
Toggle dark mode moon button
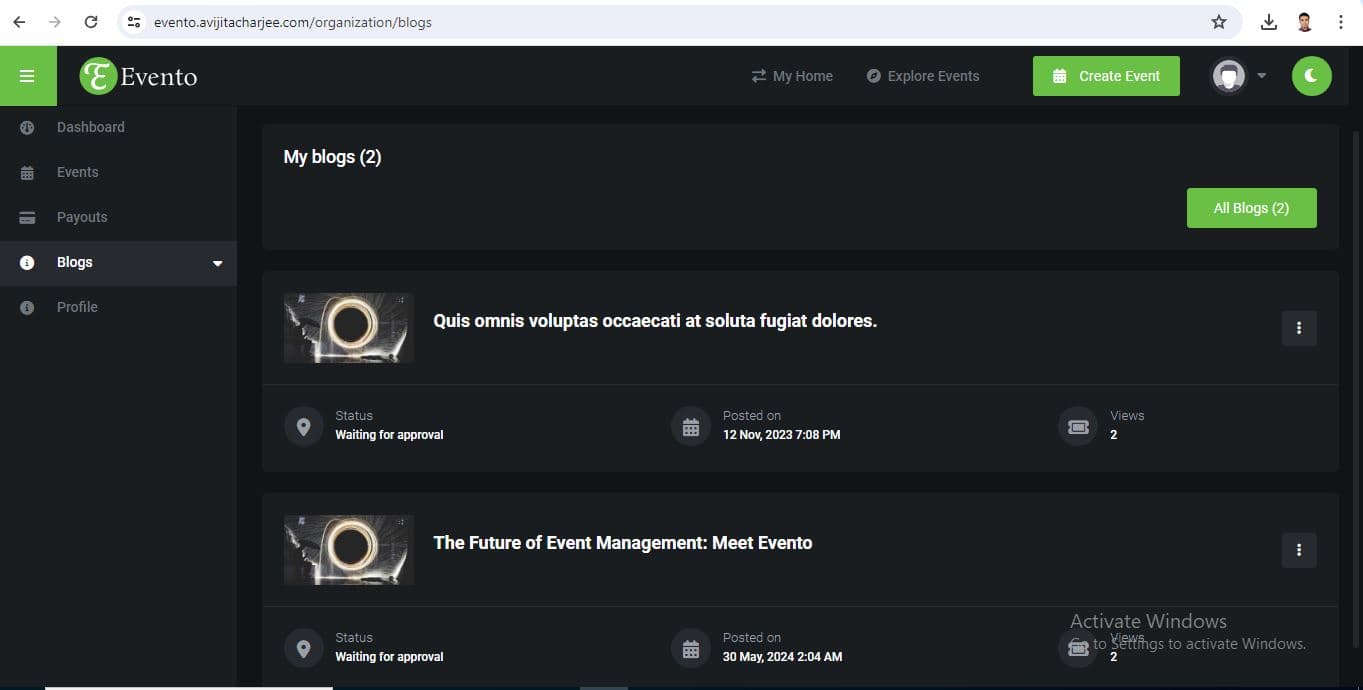click(1312, 76)
